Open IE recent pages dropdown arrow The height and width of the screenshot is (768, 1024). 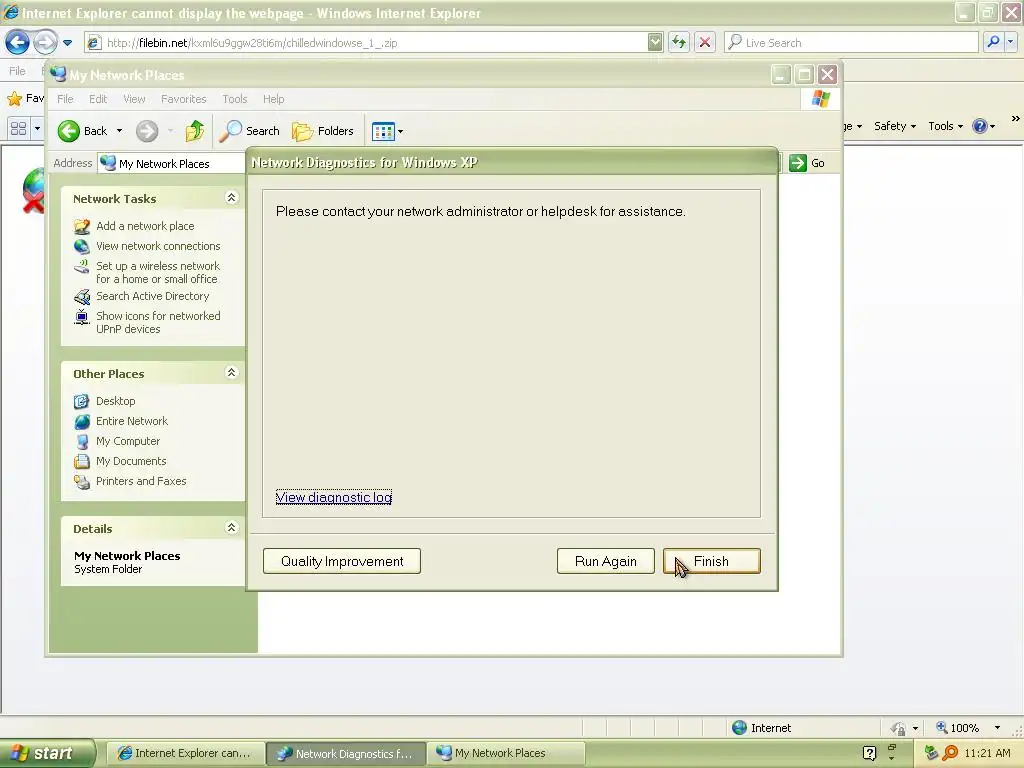point(67,43)
